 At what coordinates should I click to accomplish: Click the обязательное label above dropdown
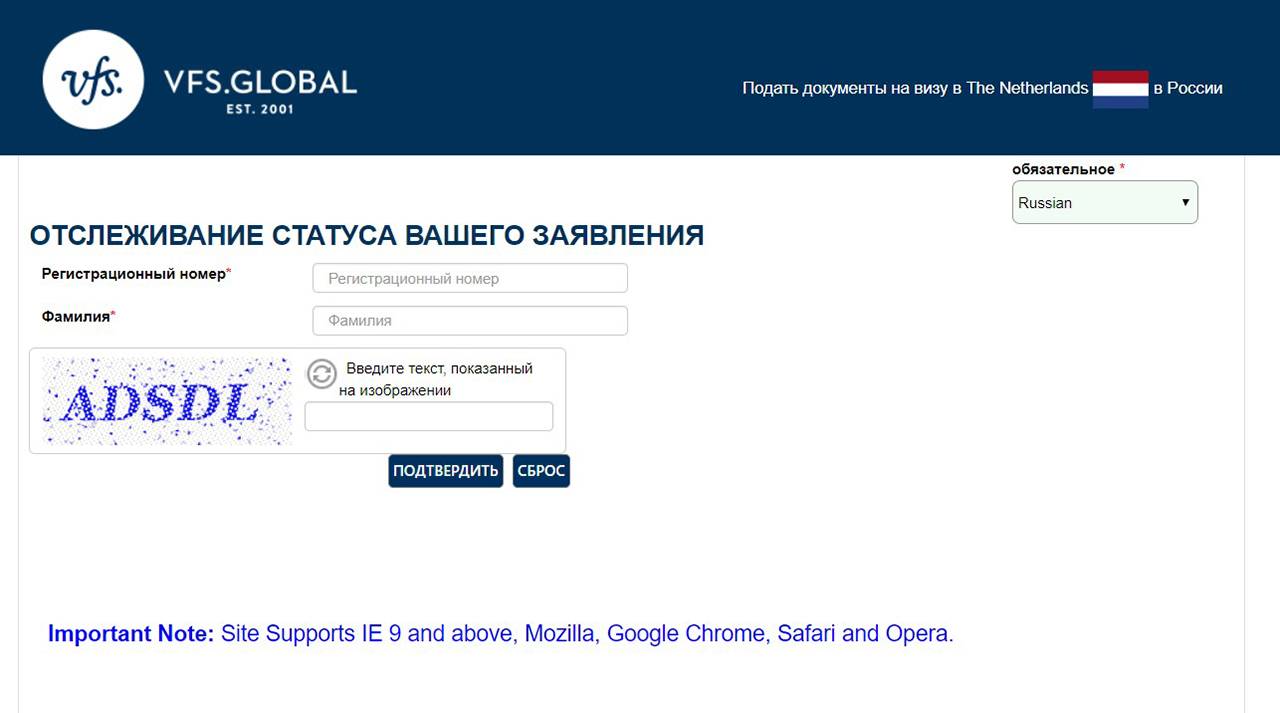(1063, 169)
